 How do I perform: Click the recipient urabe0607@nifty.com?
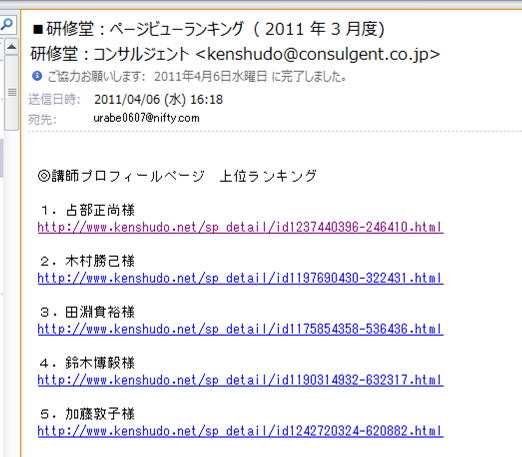point(146,118)
